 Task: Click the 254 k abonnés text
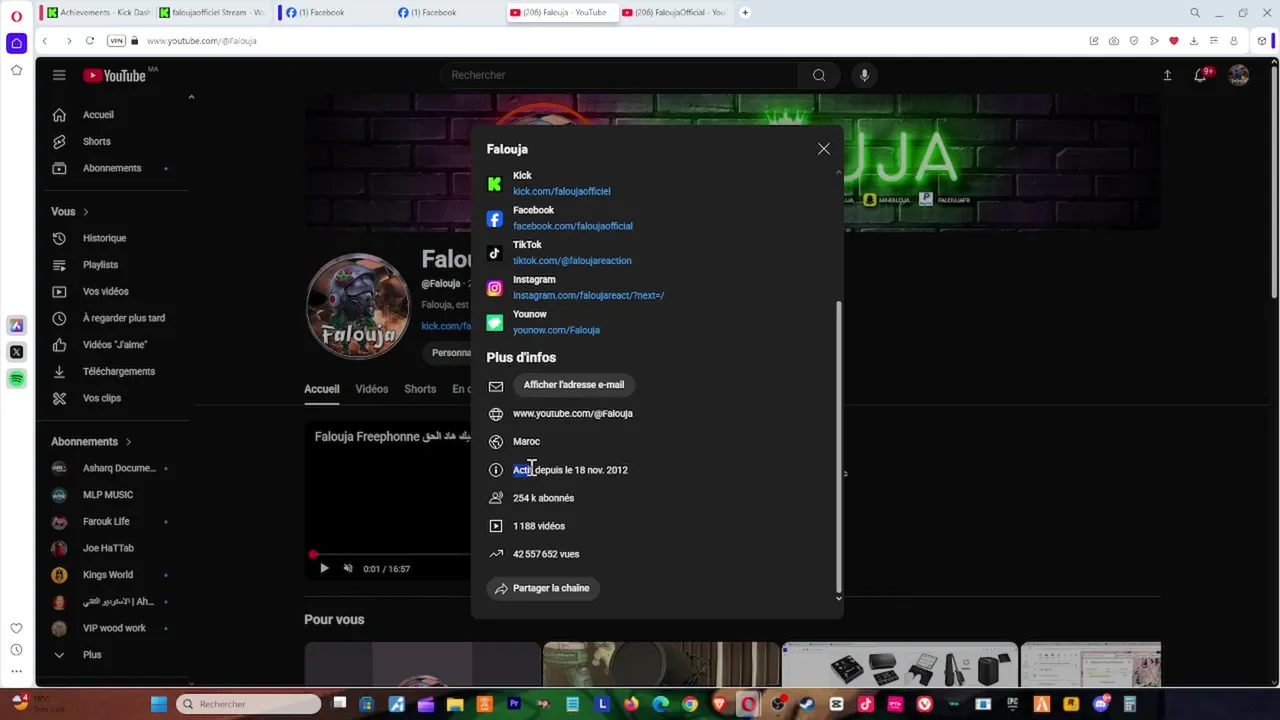tap(543, 498)
